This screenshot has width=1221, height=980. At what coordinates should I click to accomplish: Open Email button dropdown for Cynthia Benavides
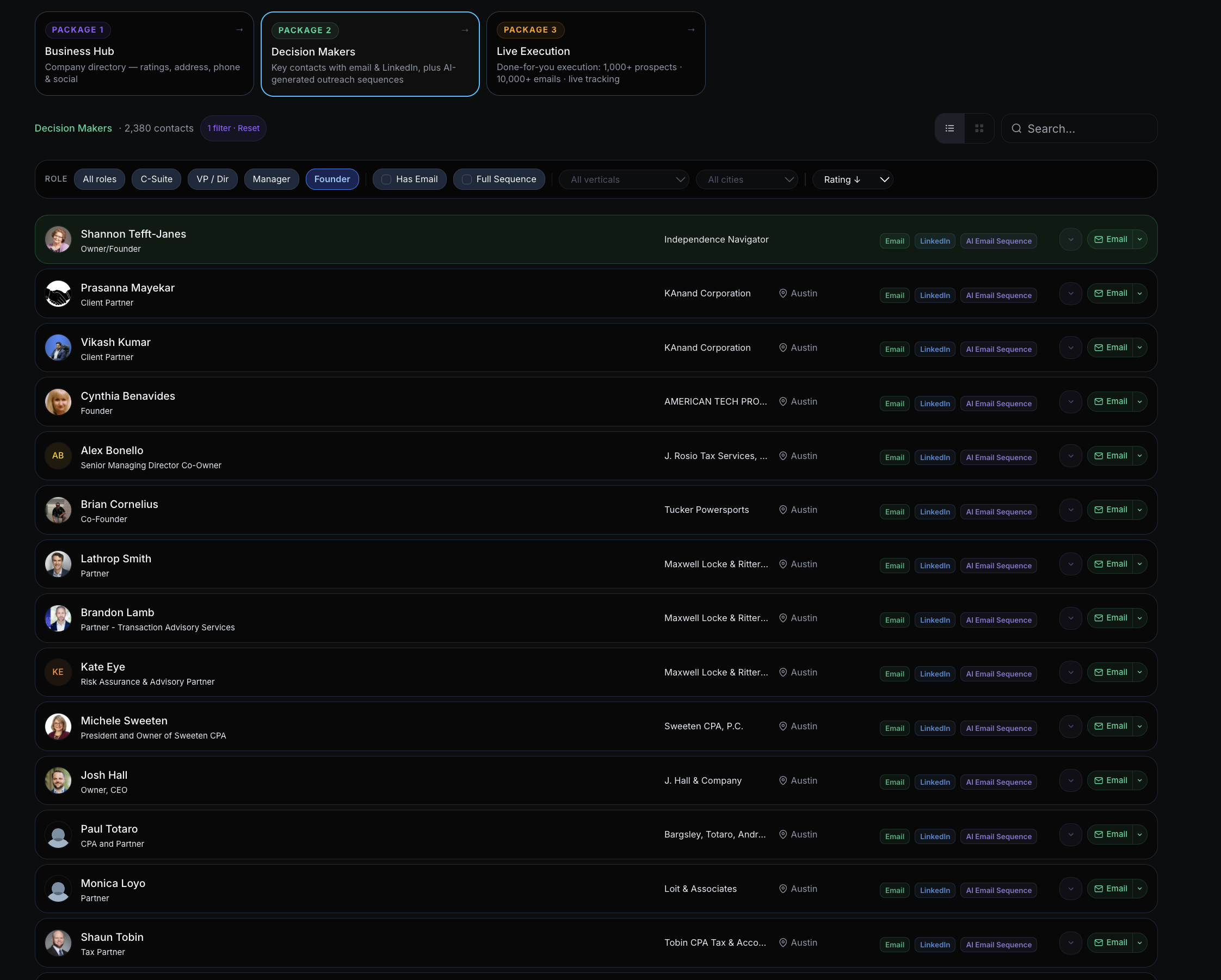coord(1139,401)
